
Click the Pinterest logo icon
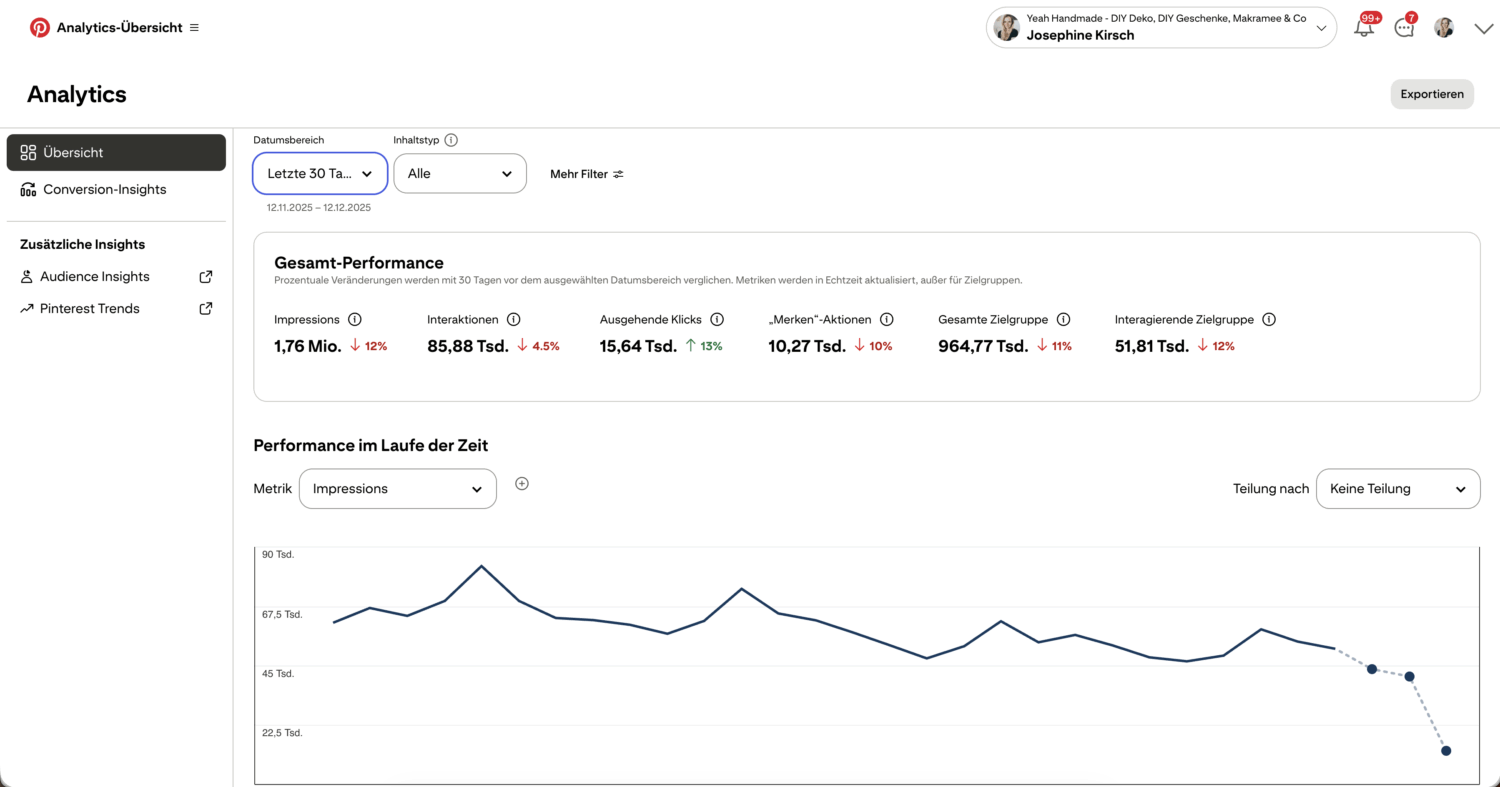coord(40,28)
